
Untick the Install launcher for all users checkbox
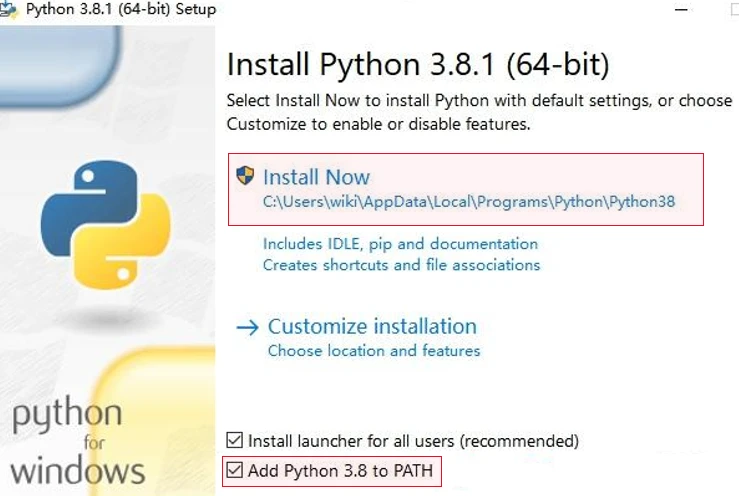[x=235, y=440]
